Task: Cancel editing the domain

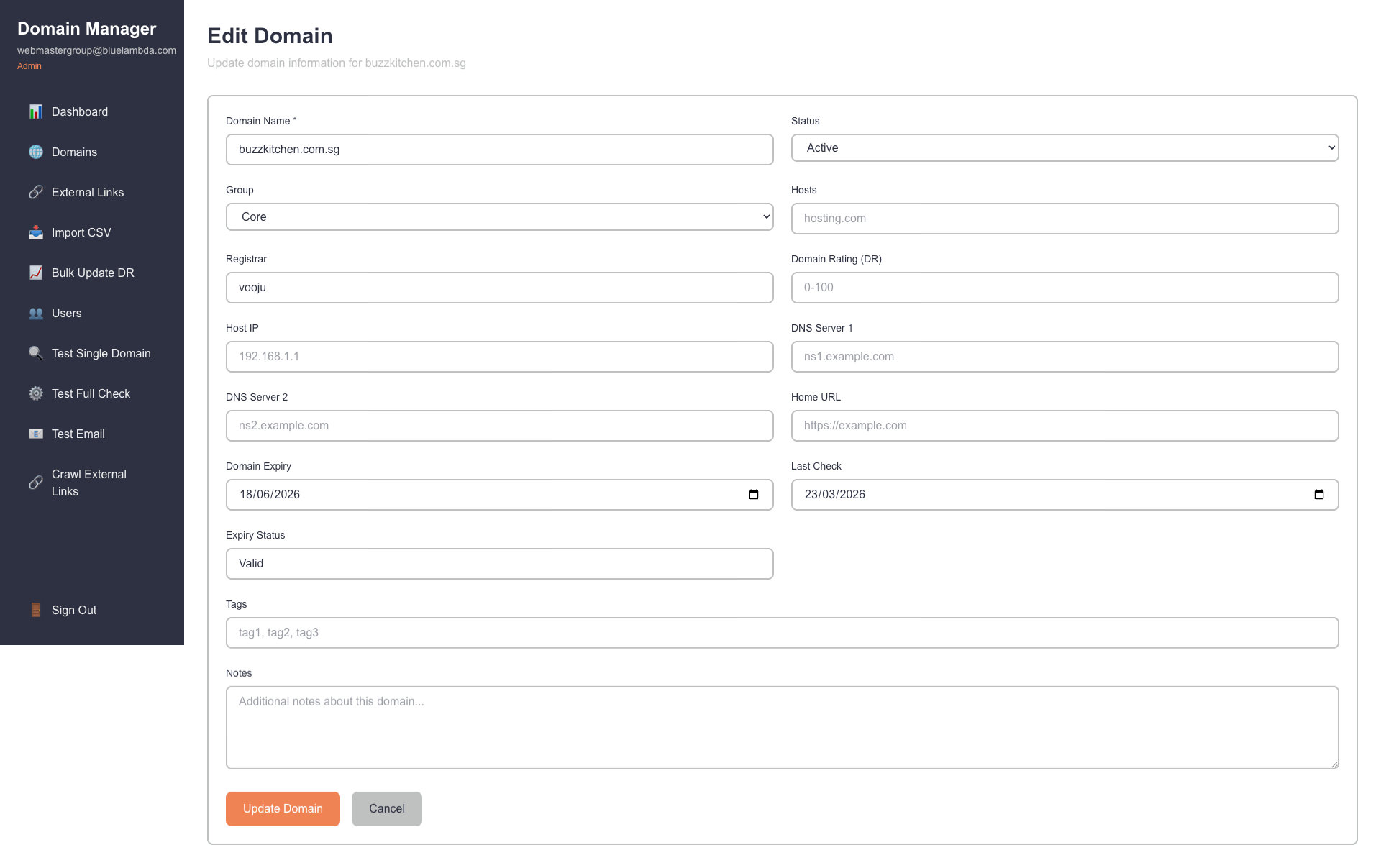Action: click(x=386, y=808)
